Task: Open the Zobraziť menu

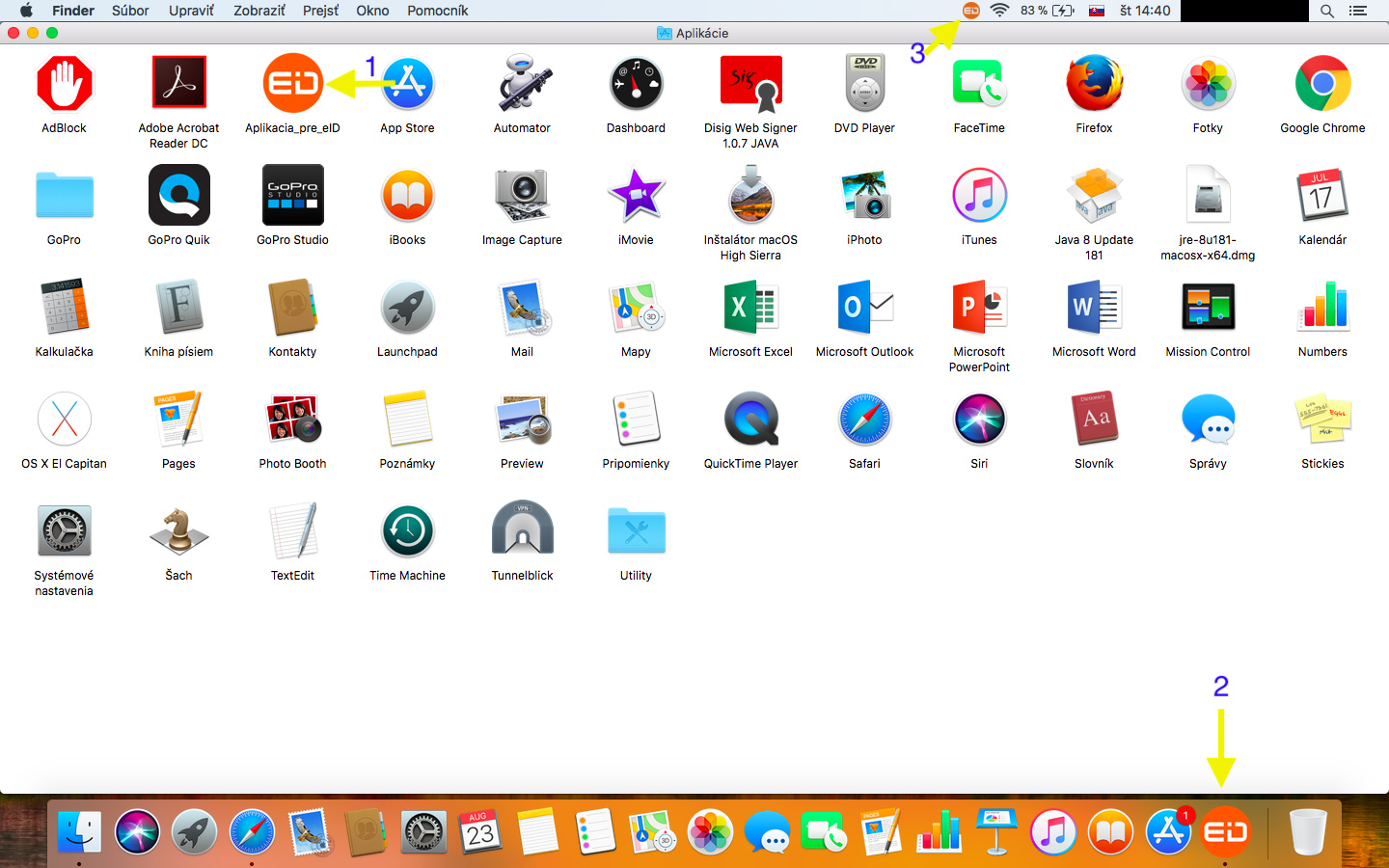Action: (259, 11)
